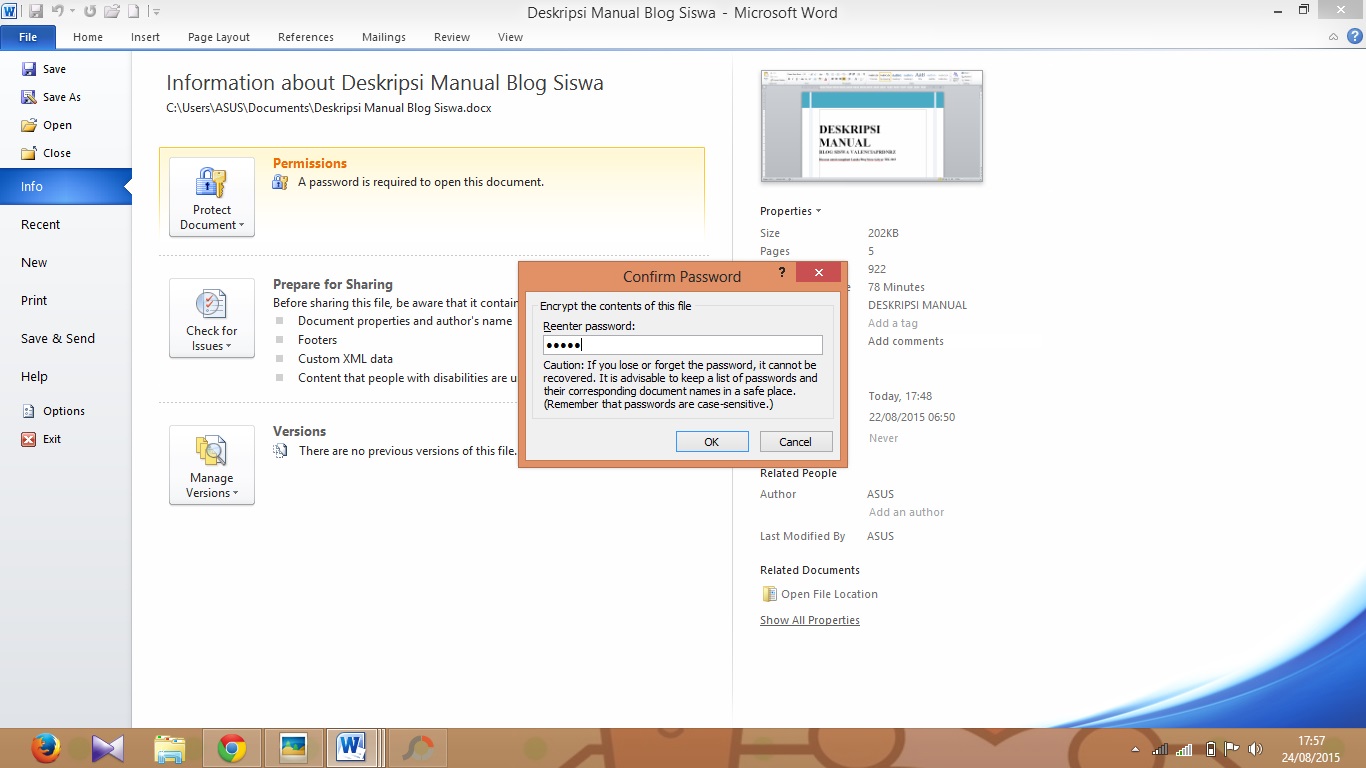Screen dimensions: 1366x768
Task: Click Add a tag field
Action: coord(893,323)
